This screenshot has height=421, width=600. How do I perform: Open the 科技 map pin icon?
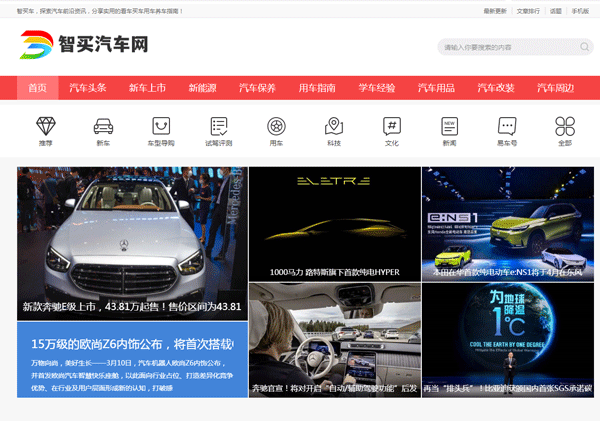coord(334,126)
